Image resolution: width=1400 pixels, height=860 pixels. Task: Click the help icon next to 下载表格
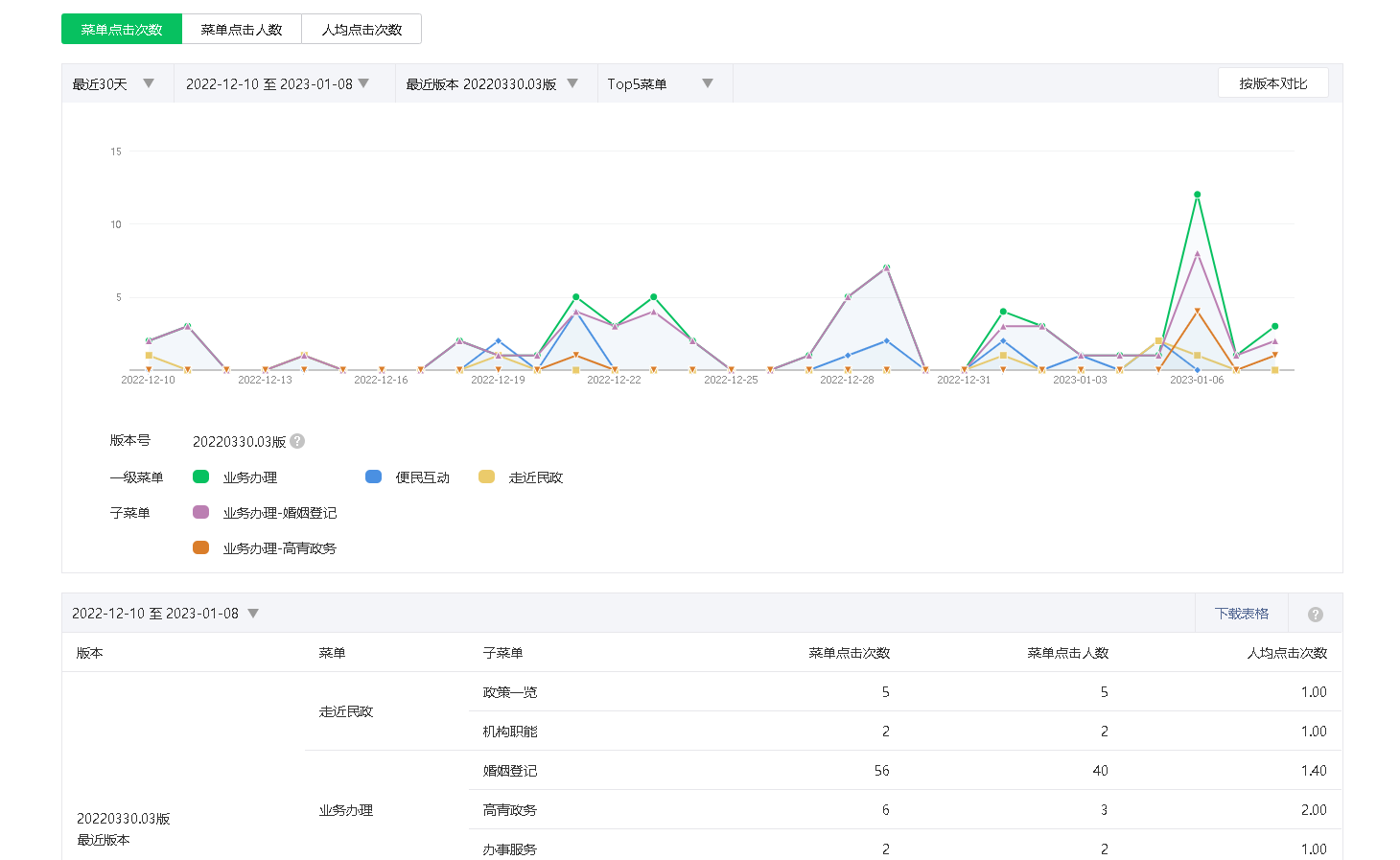point(1315,614)
